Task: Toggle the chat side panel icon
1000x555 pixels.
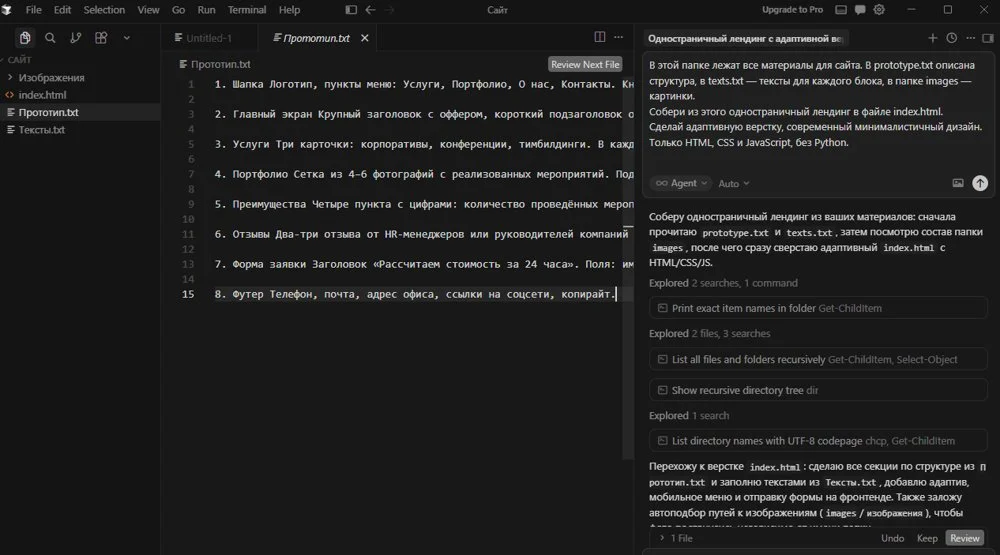Action: click(x=988, y=38)
